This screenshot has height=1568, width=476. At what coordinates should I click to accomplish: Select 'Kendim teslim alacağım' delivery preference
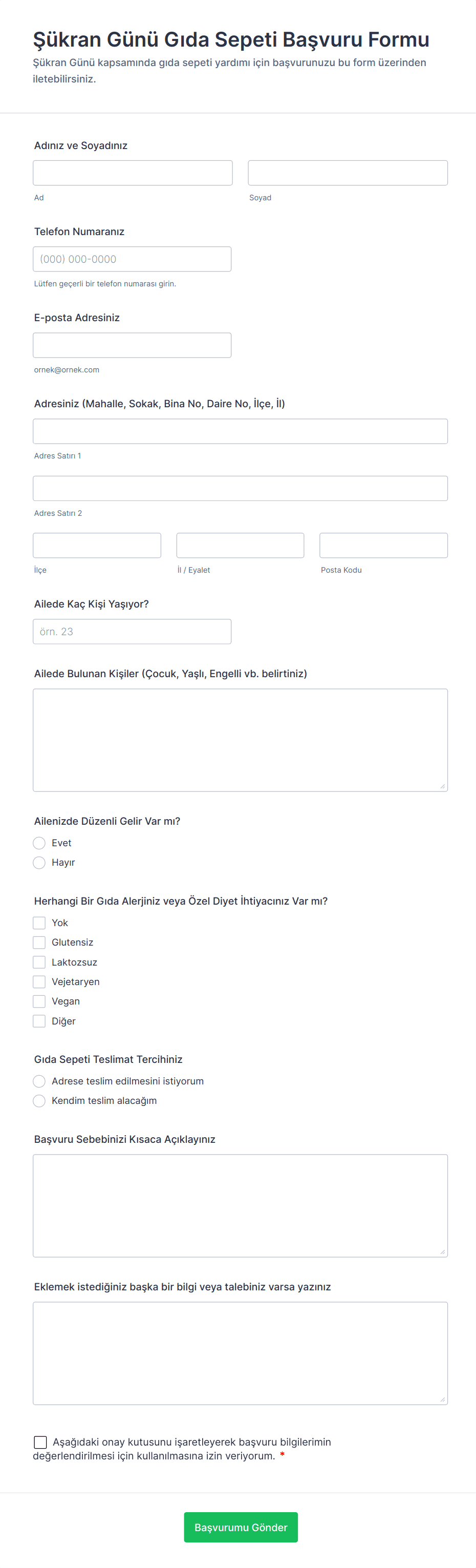39,1100
